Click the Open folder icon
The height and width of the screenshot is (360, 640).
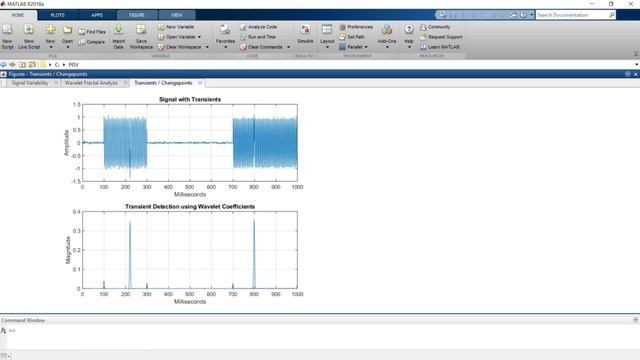click(x=67, y=30)
